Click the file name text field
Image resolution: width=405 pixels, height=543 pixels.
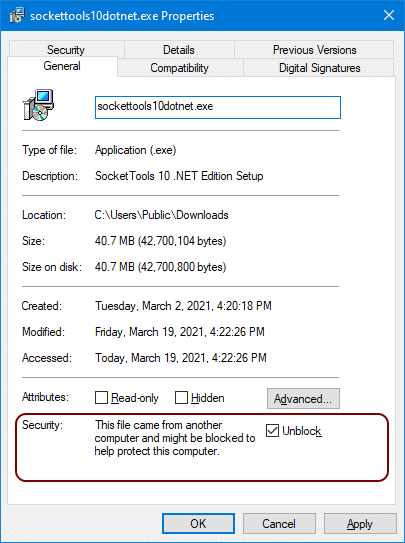(x=218, y=107)
